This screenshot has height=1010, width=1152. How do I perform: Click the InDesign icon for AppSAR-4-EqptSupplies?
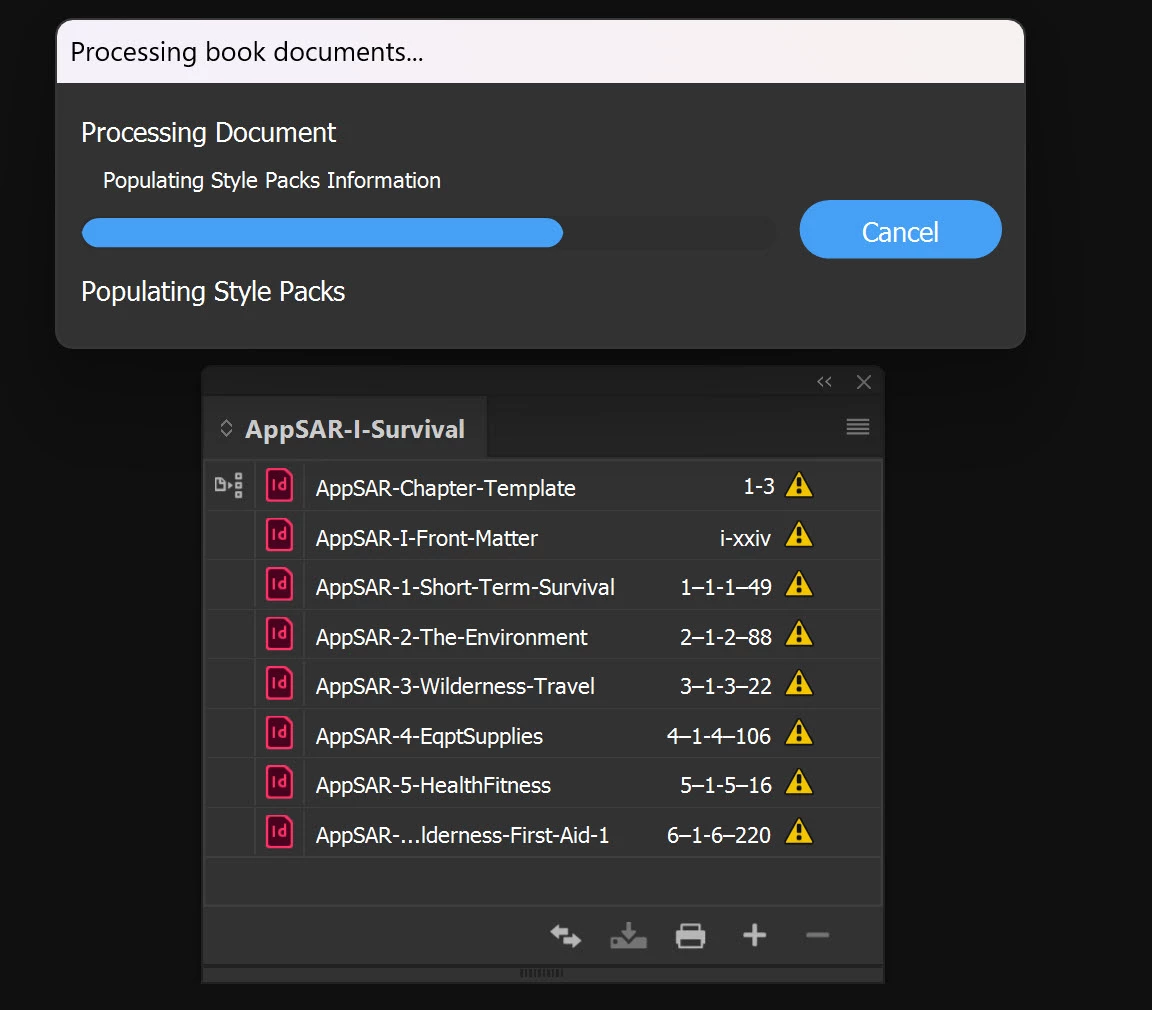pos(279,733)
